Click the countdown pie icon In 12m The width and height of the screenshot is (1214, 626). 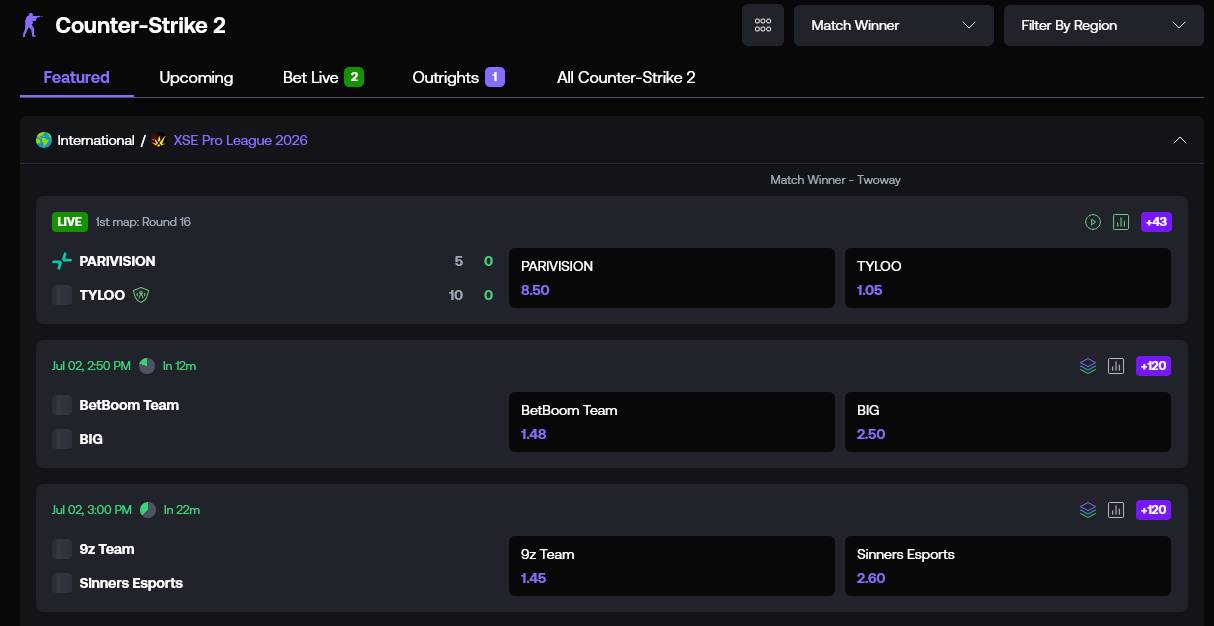[x=147, y=366]
